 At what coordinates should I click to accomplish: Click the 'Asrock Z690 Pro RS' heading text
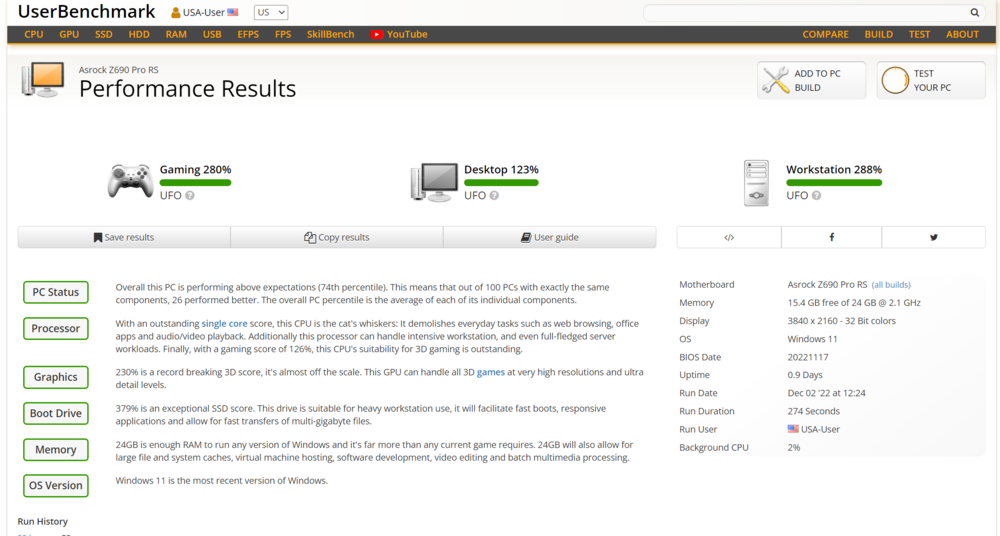click(x=119, y=70)
